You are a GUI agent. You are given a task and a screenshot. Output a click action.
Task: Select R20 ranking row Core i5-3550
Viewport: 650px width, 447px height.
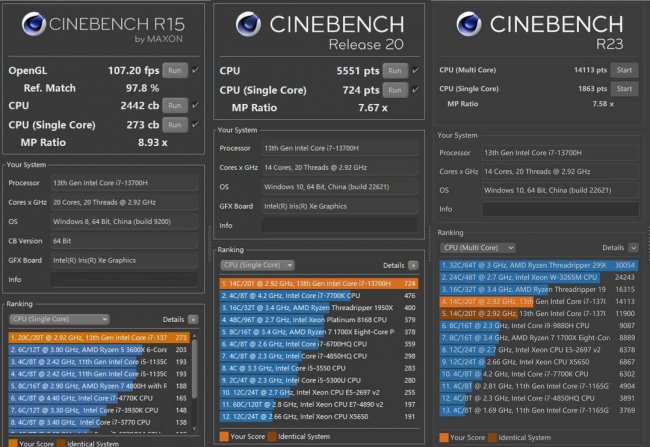(x=319, y=368)
